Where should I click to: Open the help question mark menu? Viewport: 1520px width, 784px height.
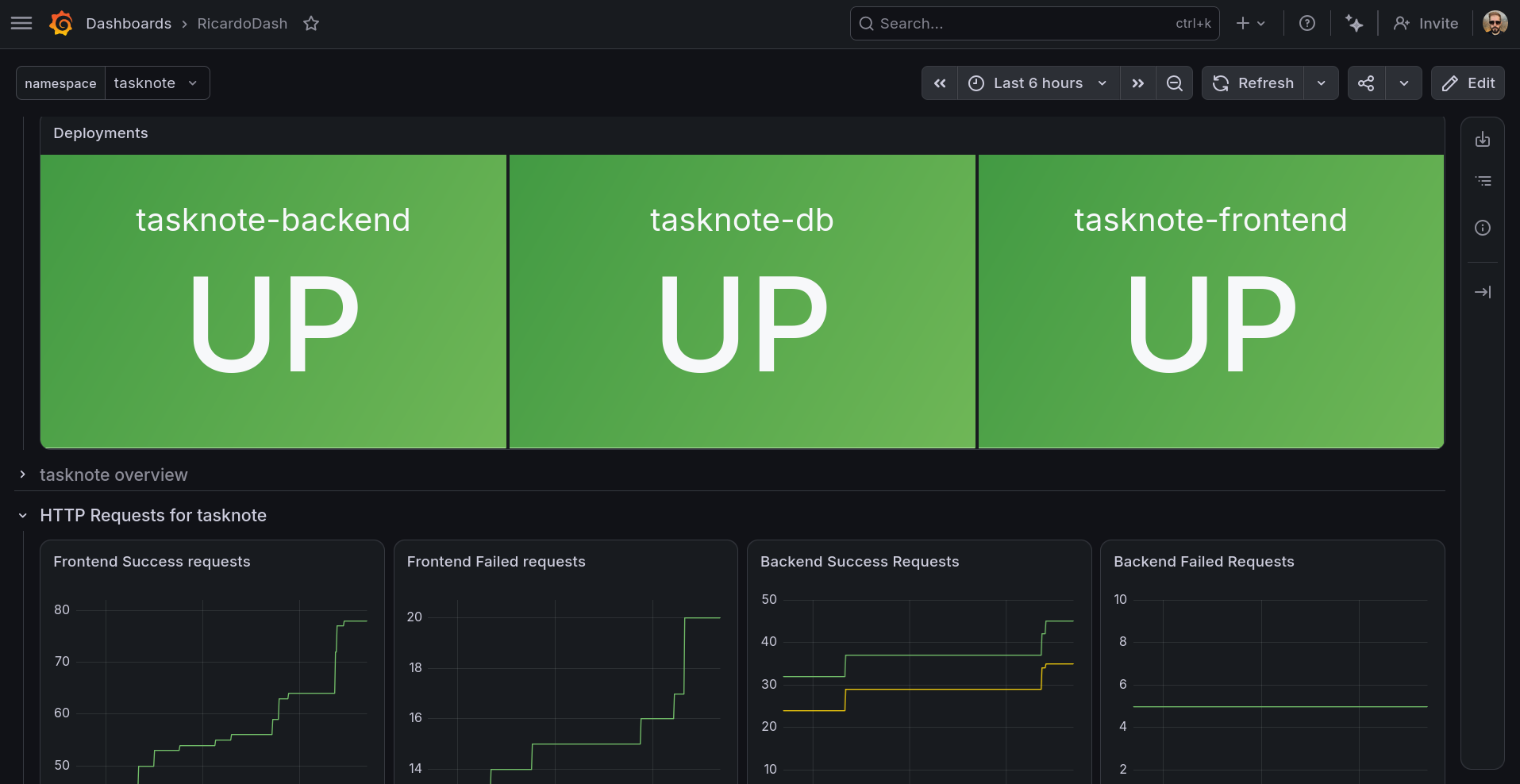pyautogui.click(x=1307, y=24)
